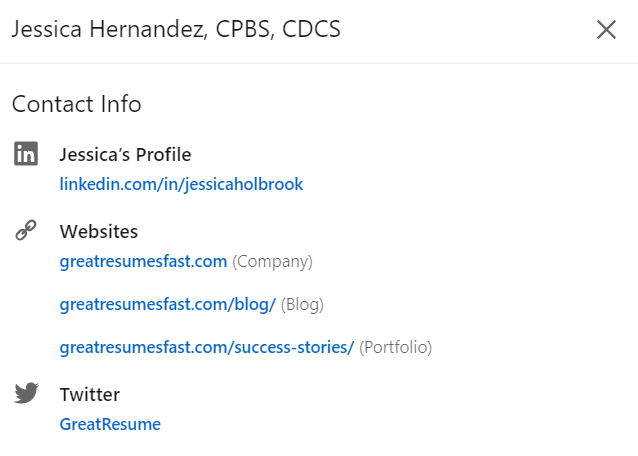The height and width of the screenshot is (456, 638).
Task: Visit the greatresumesfast.com/blog/ link
Action: 168,304
